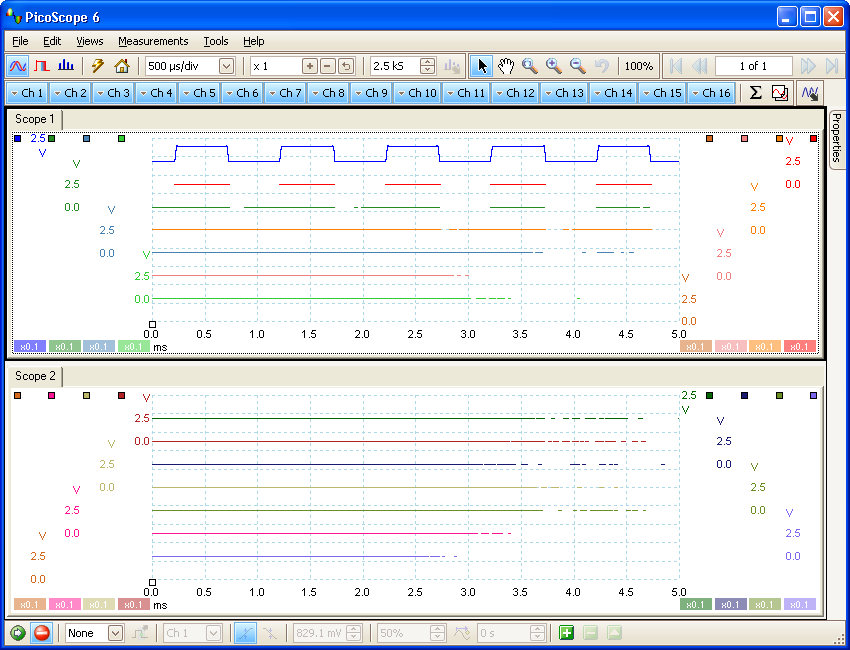Switch to Spectrum Mode icon

coord(66,66)
